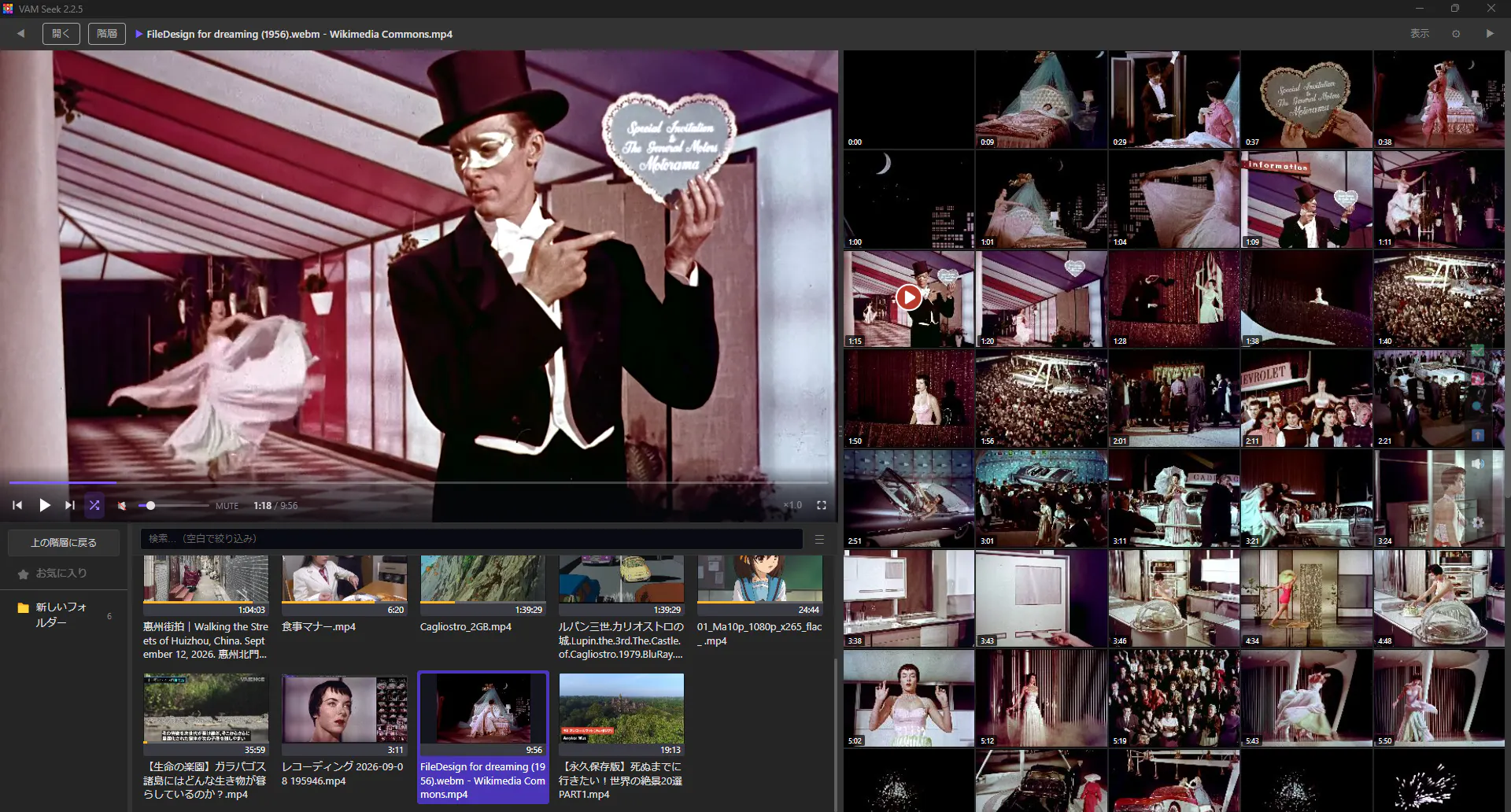This screenshot has width=1511, height=812.
Task: Play the video
Action: pyautogui.click(x=45, y=505)
